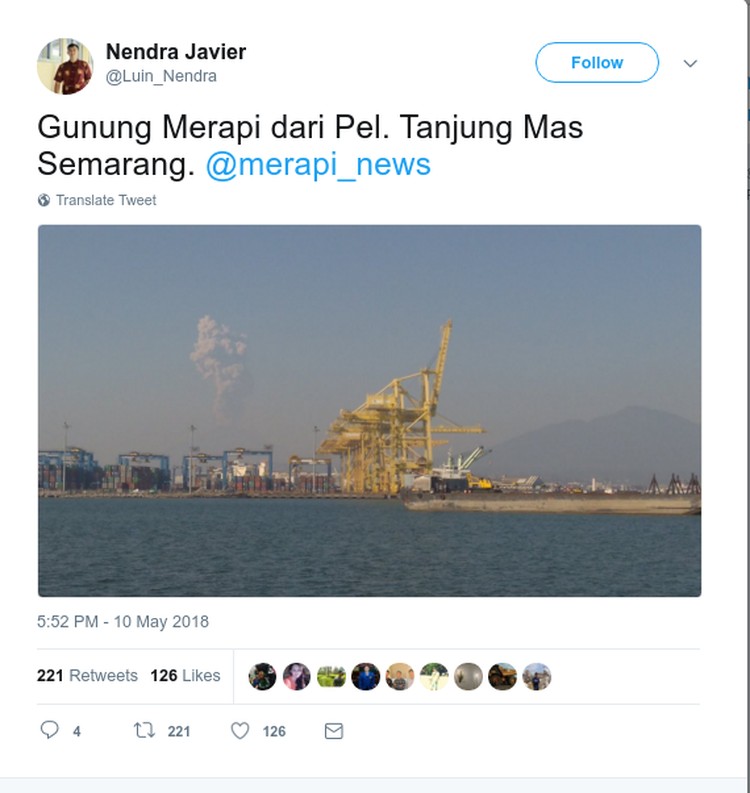
Task: View the 126 Likes list
Action: 186,676
